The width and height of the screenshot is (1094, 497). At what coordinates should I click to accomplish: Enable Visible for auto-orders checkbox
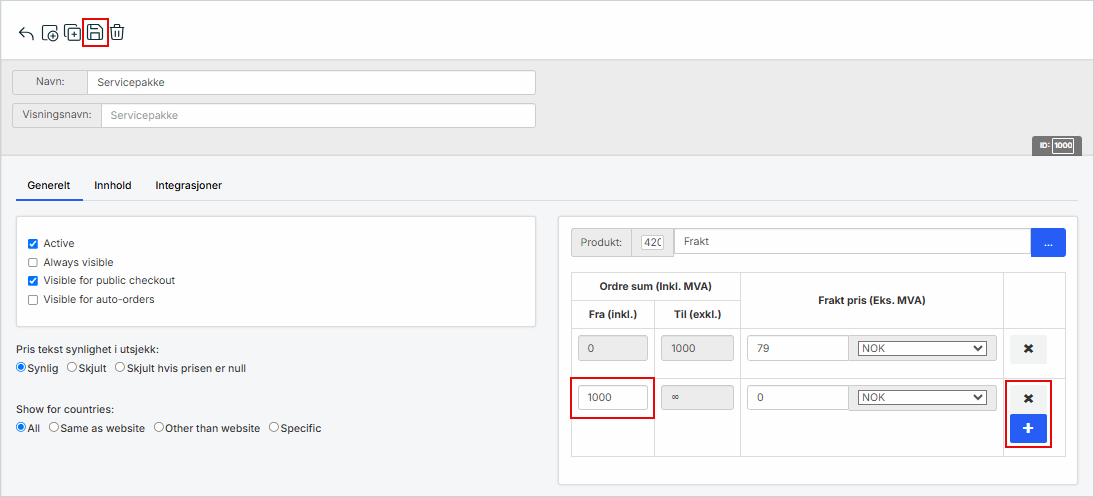(x=33, y=299)
